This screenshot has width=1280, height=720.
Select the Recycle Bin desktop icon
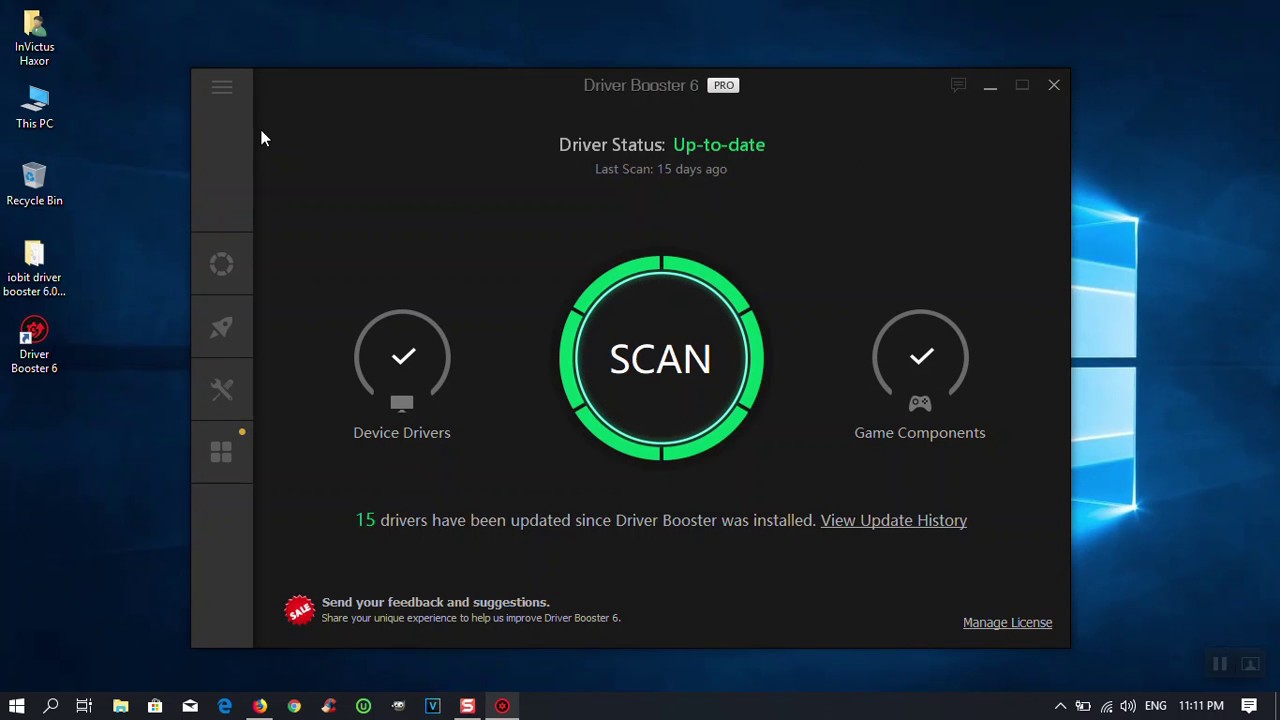coord(34,185)
